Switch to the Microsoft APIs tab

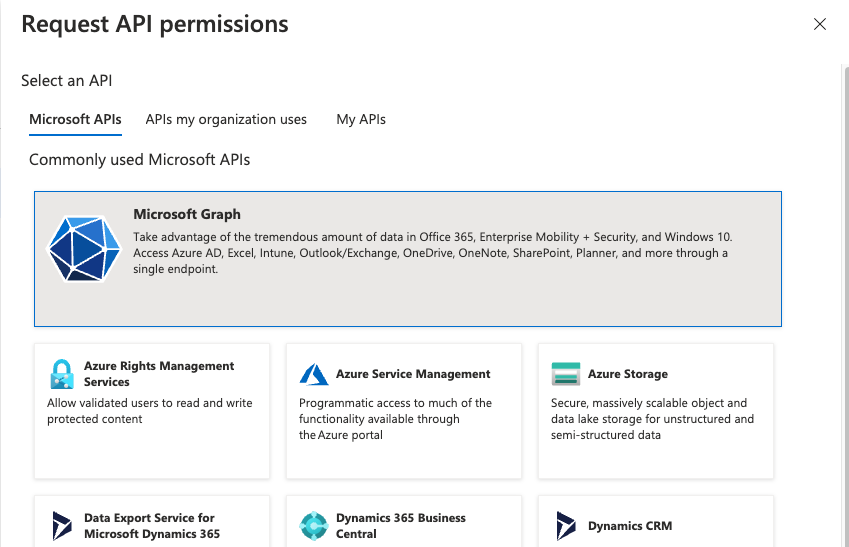75,119
